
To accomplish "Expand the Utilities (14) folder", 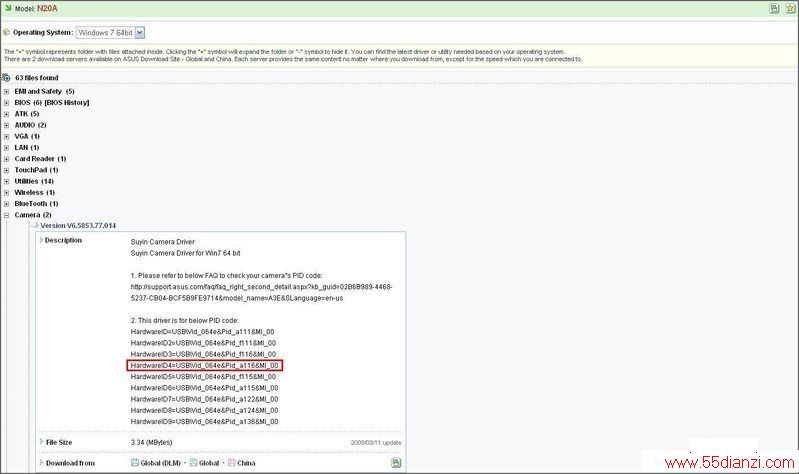I will click(x=7, y=181).
